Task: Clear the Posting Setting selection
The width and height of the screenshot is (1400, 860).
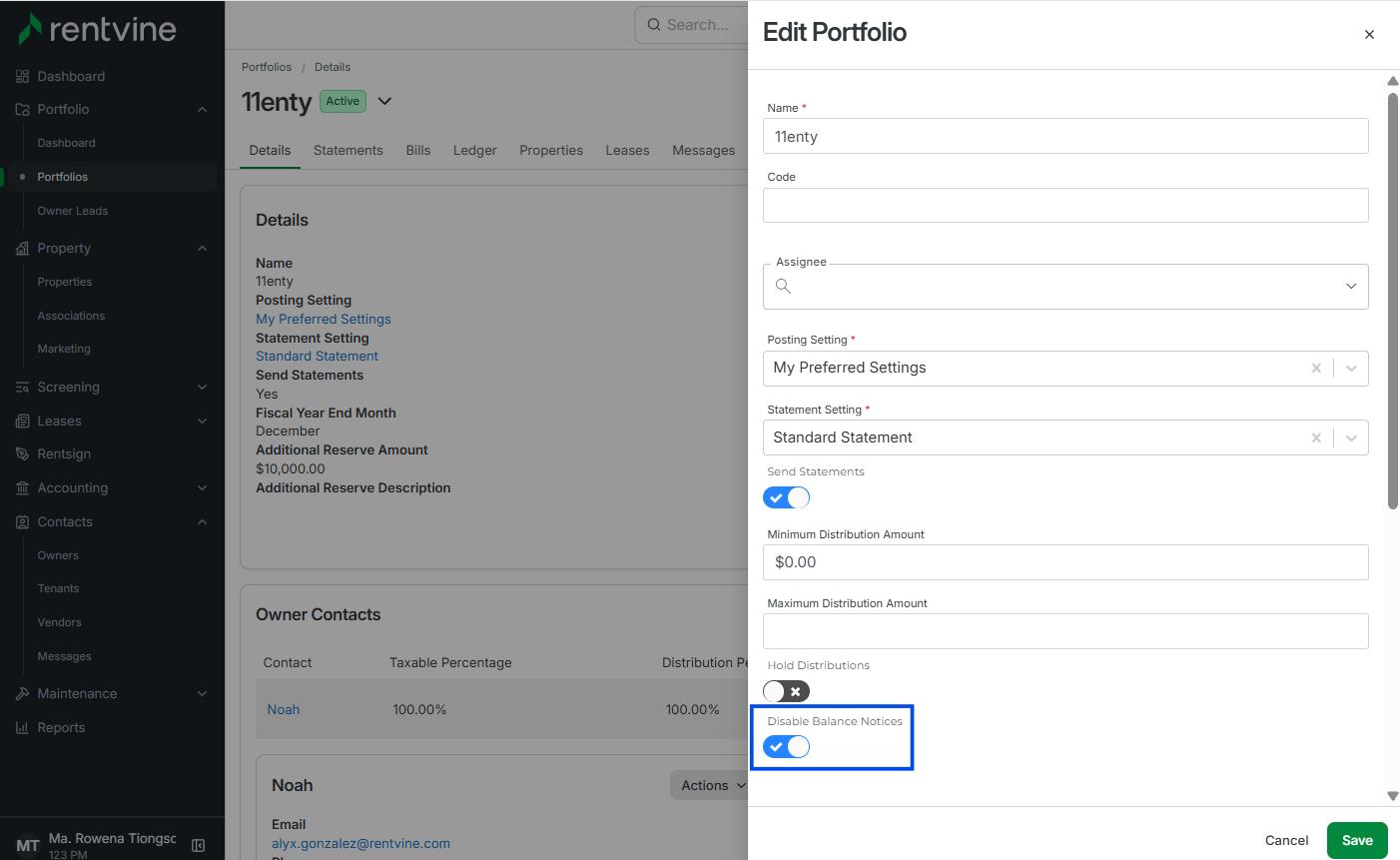Action: point(1316,368)
